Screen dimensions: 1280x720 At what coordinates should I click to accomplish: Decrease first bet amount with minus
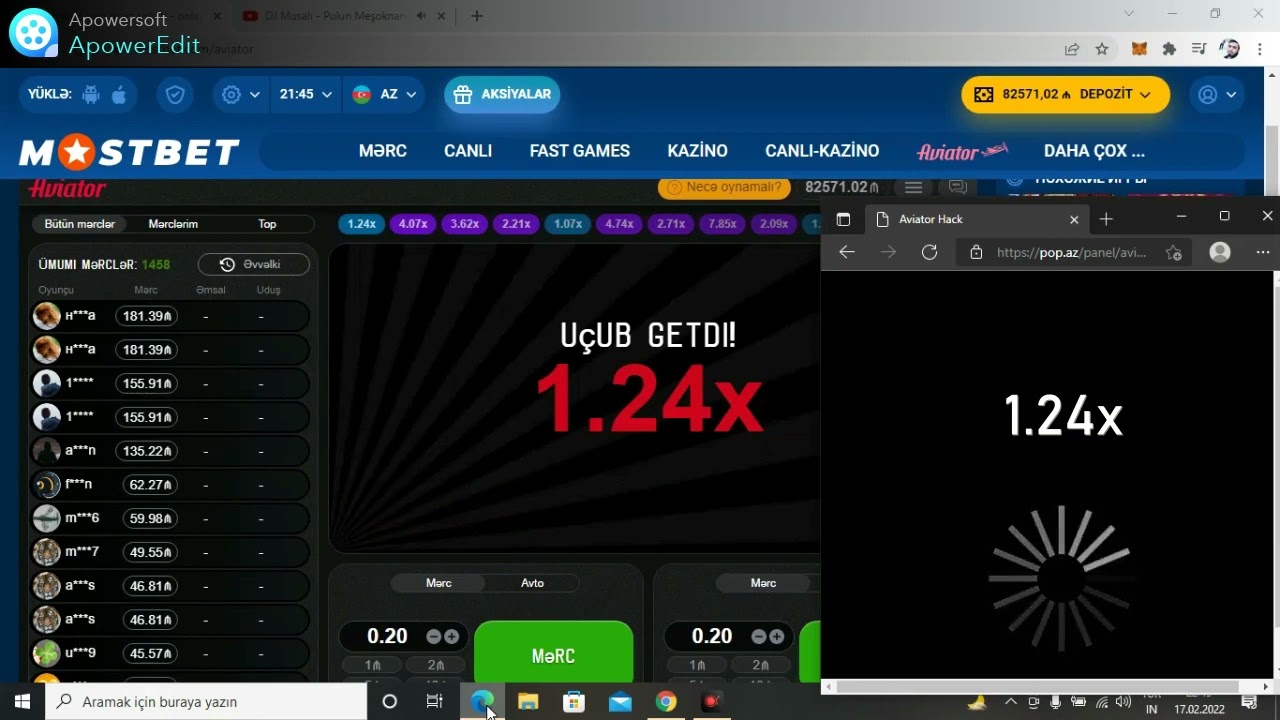433,636
